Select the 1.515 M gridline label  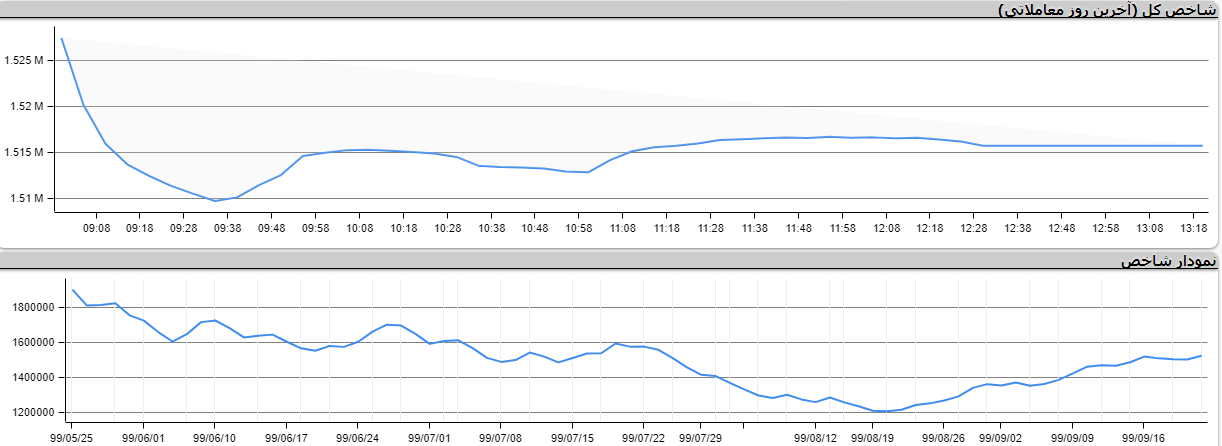[25, 152]
